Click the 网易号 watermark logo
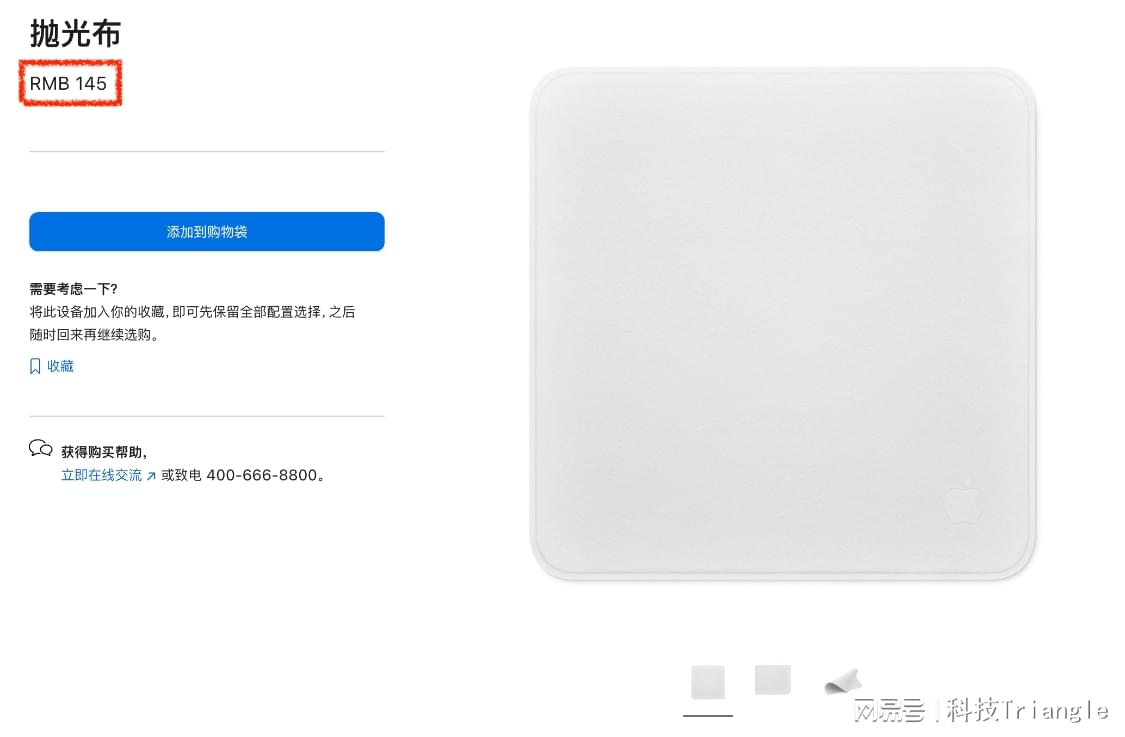The height and width of the screenshot is (737, 1125). tap(890, 710)
